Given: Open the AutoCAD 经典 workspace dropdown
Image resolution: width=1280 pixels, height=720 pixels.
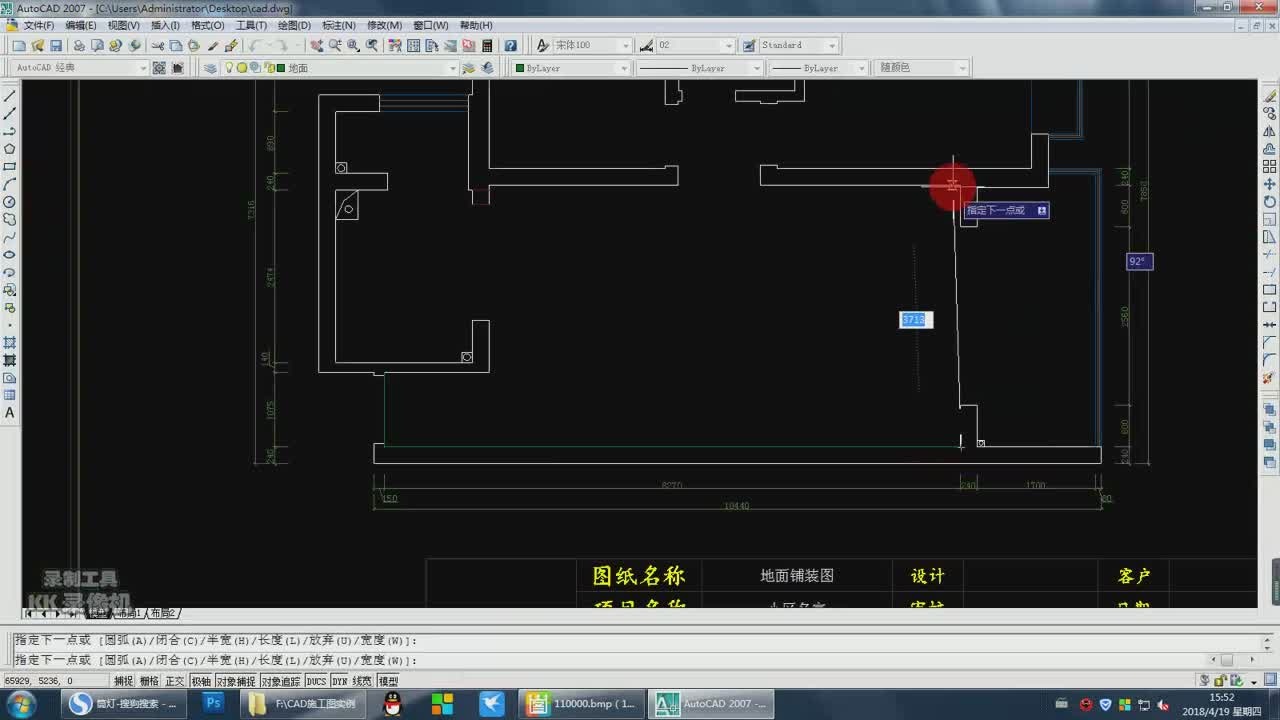Looking at the screenshot, I should tap(81, 68).
